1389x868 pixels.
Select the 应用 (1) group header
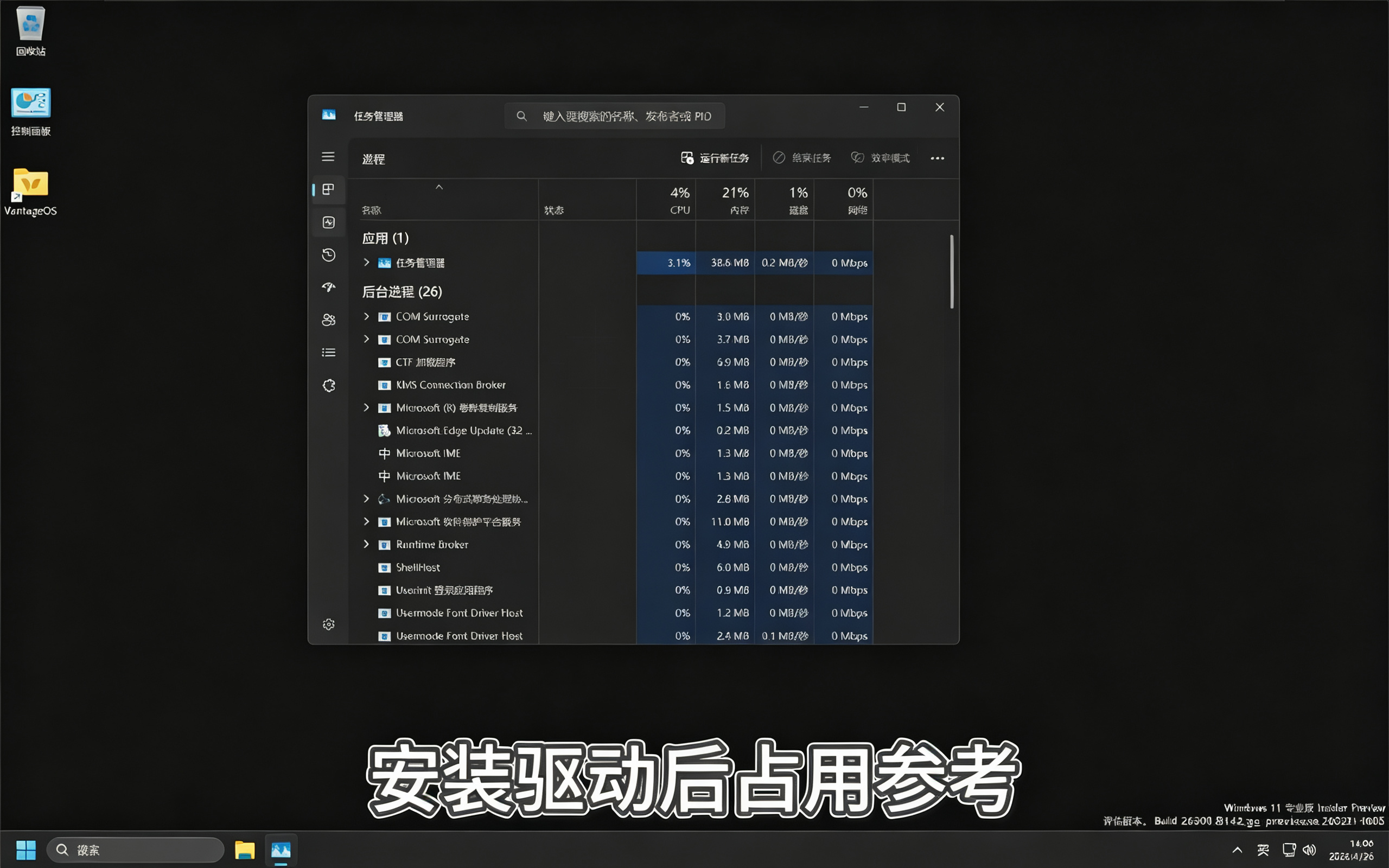click(x=385, y=238)
